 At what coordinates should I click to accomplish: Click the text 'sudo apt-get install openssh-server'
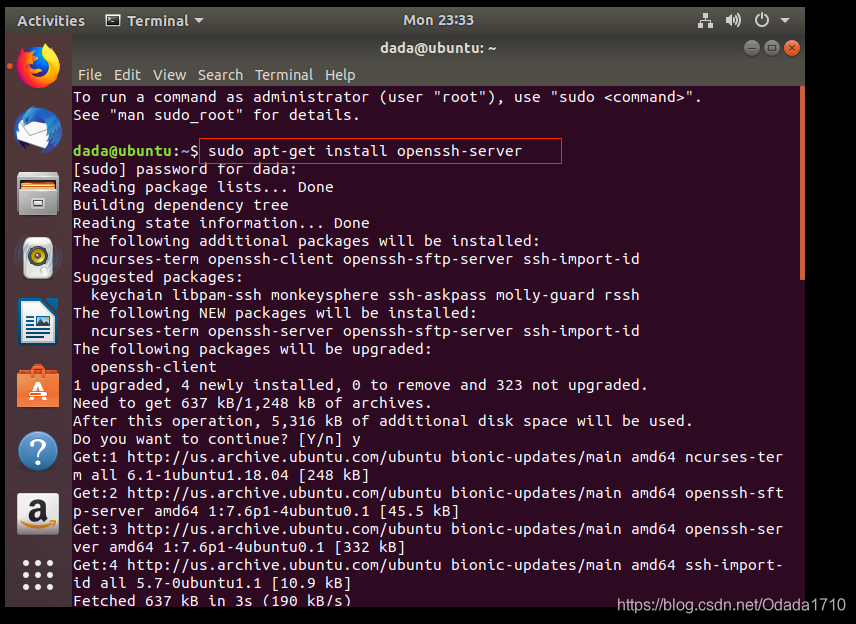click(x=365, y=151)
